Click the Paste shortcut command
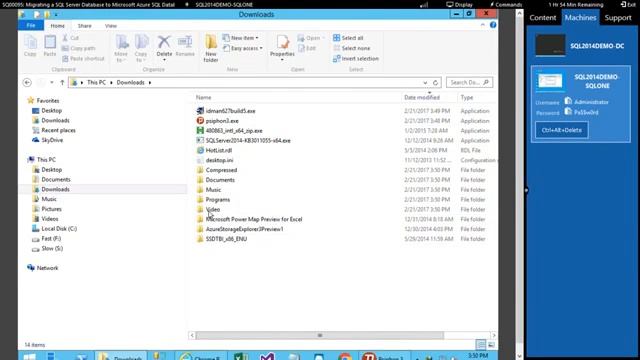This screenshot has width=640, height=360. click(x=83, y=58)
